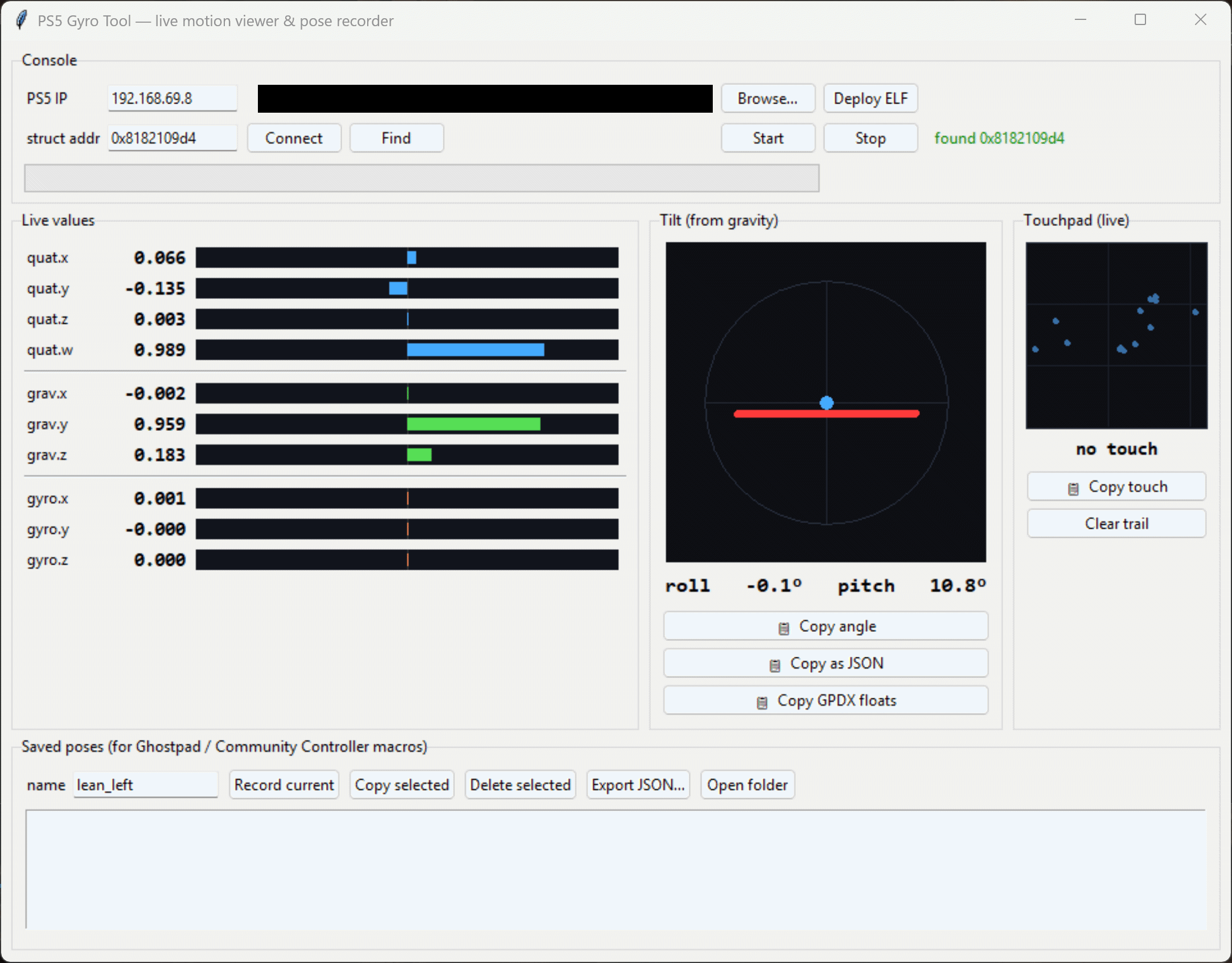Click the quat.w value 0.989
1232x963 pixels.
(159, 350)
